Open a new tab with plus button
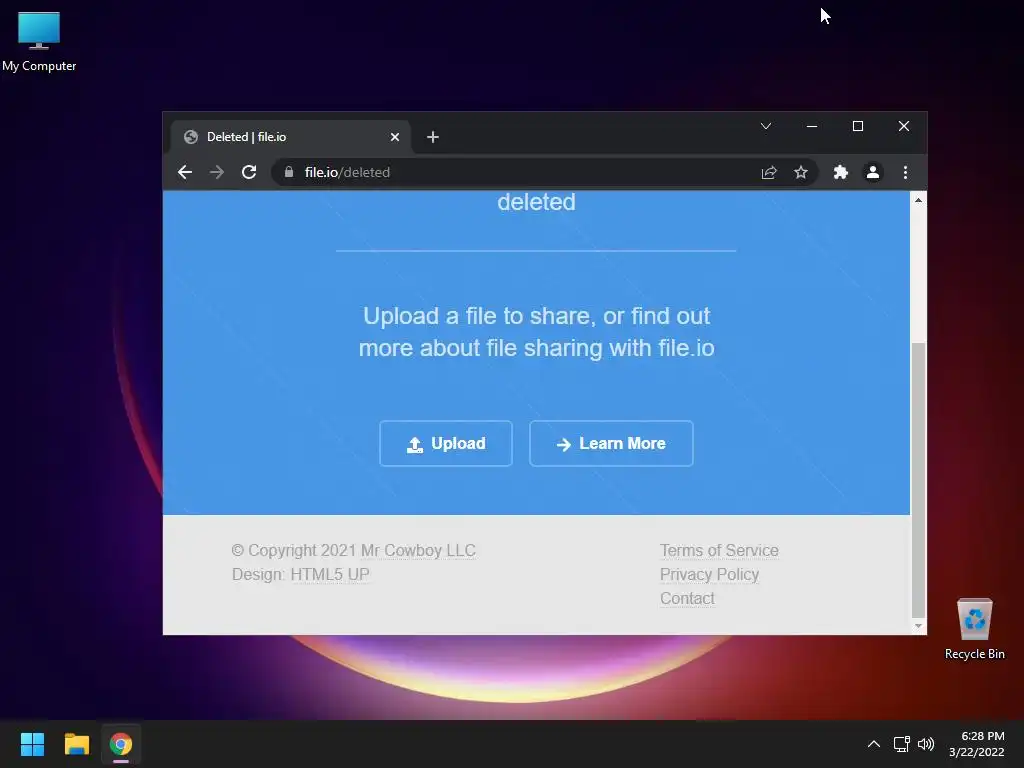Image resolution: width=1024 pixels, height=768 pixels. coord(432,137)
